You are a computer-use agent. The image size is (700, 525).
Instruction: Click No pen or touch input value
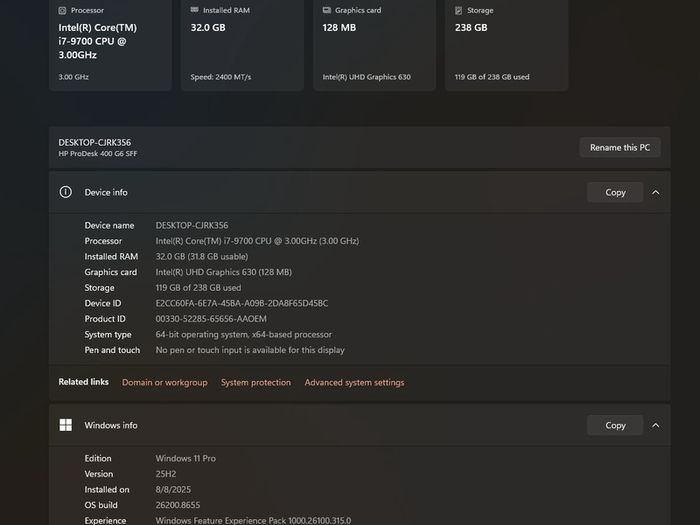pyautogui.click(x=250, y=350)
